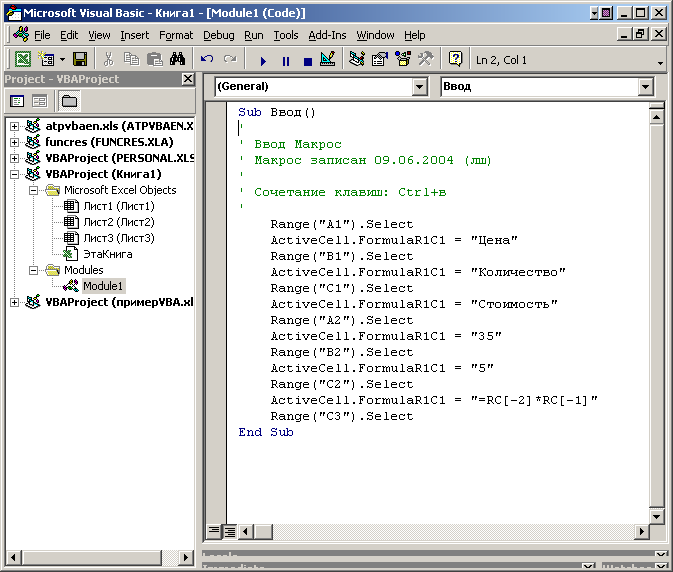Open the Insert object dropdown arrow

tap(63, 59)
